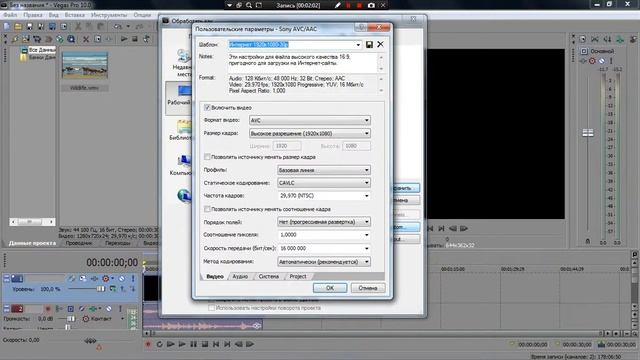Open the Вид menu
This screenshot has height=360, width=640.
(53, 15)
